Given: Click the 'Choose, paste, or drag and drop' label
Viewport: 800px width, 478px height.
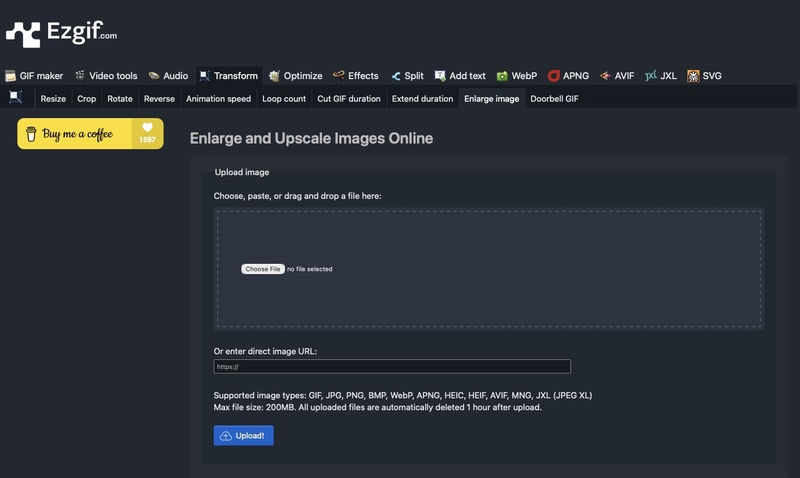Looking at the screenshot, I should tap(297, 196).
